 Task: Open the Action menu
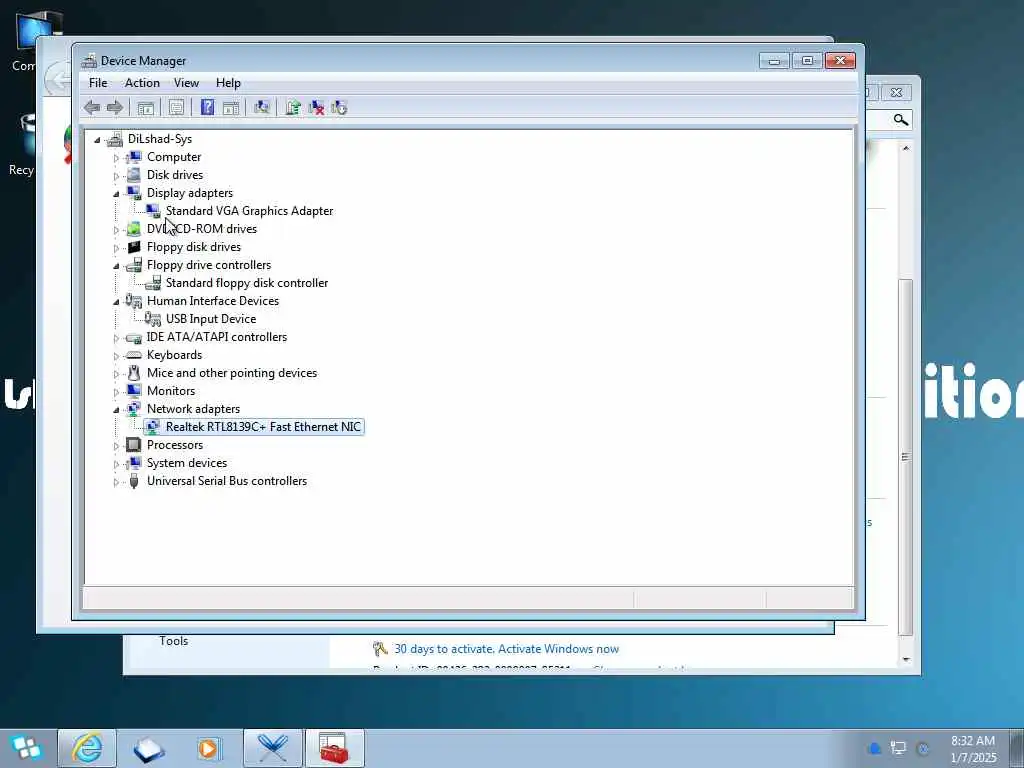coord(142,83)
